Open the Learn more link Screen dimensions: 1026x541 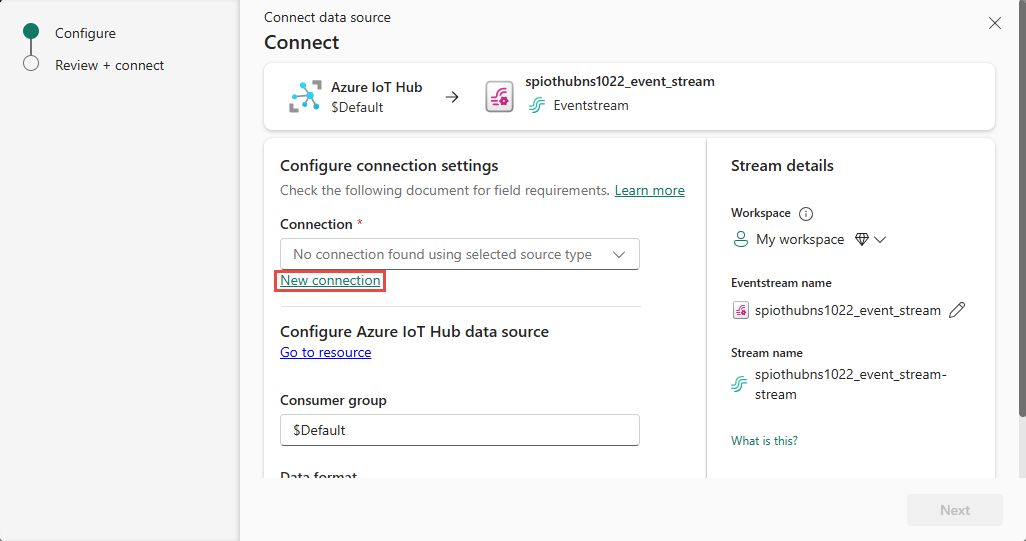pos(649,190)
